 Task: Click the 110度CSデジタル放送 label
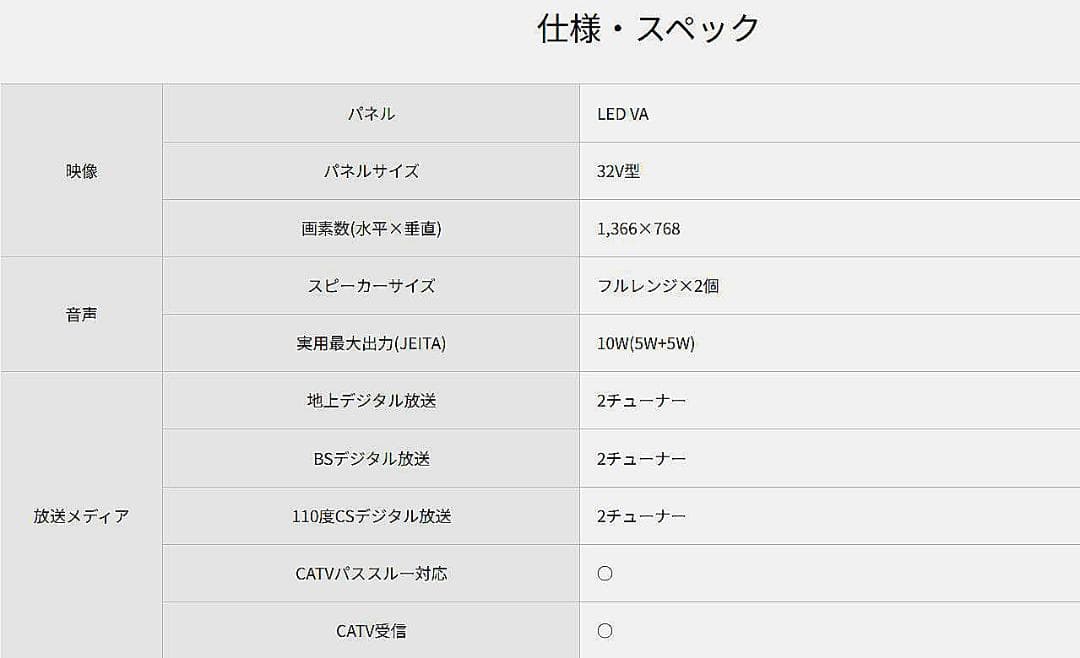click(371, 516)
